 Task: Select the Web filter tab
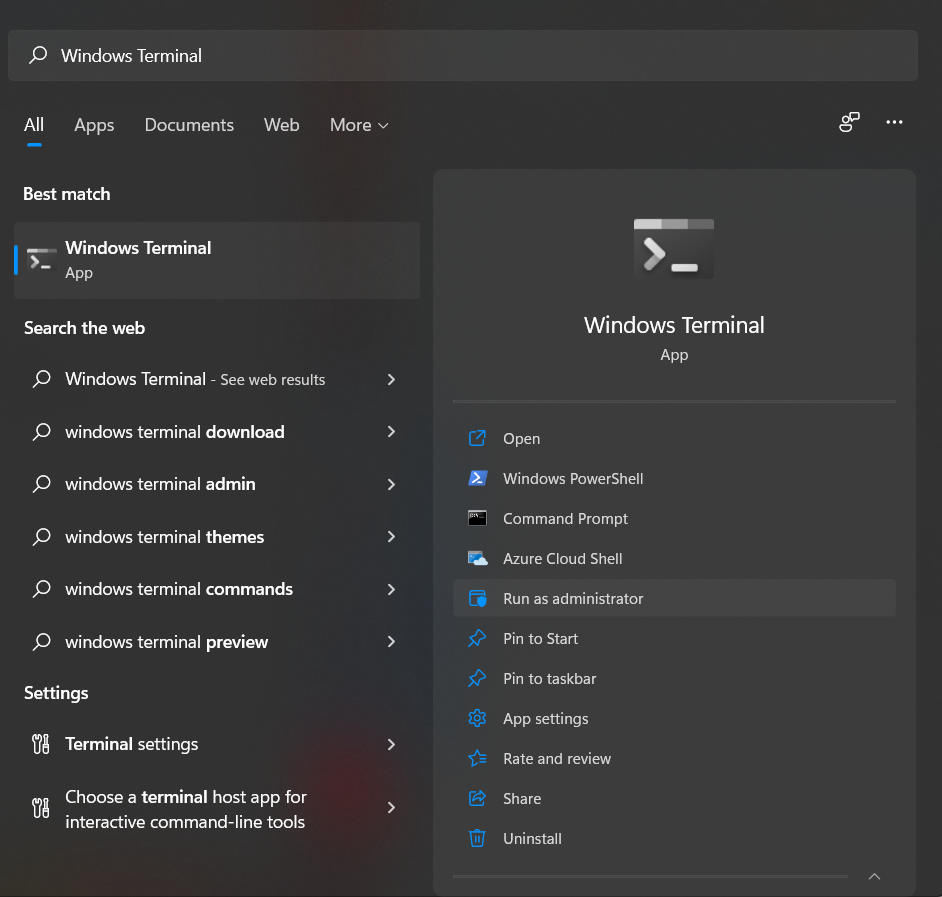coord(282,125)
